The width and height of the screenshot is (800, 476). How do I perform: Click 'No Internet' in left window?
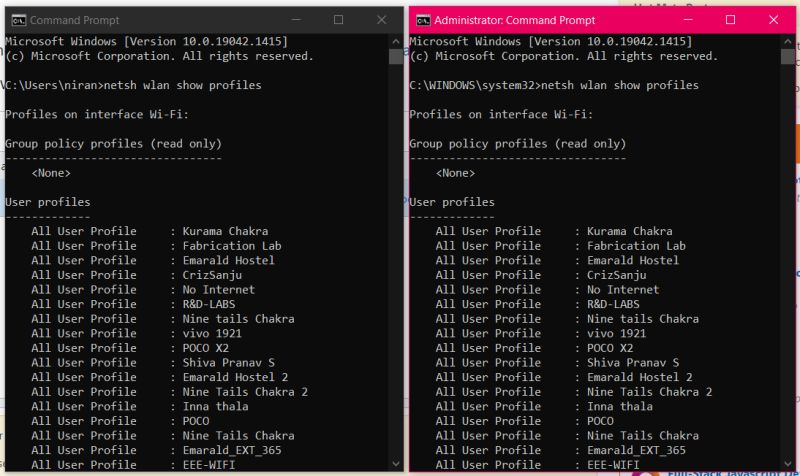coord(218,289)
